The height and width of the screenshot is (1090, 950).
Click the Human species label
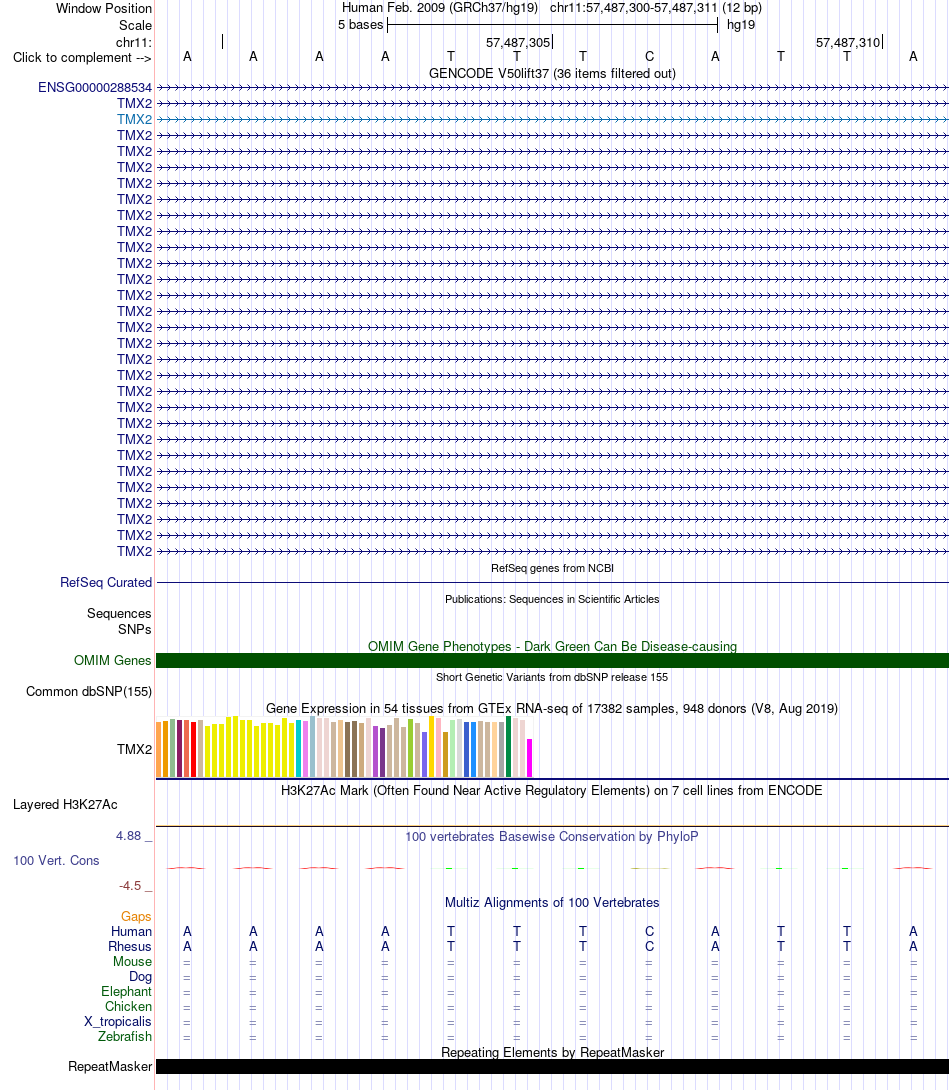pyautogui.click(x=131, y=932)
